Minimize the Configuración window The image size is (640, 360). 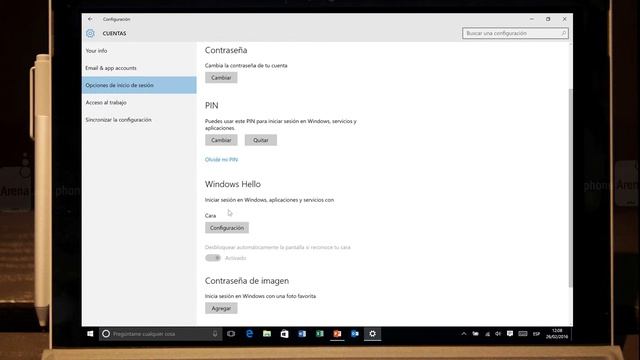(x=531, y=19)
